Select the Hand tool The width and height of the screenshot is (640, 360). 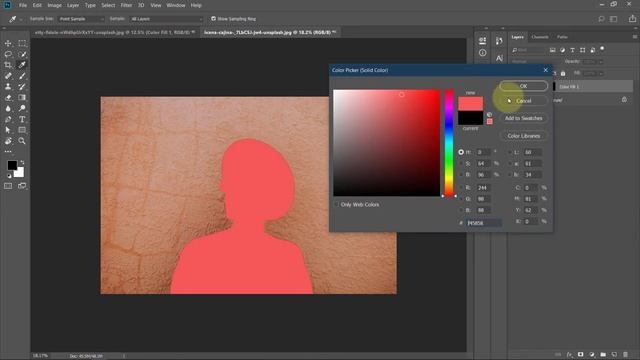[x=8, y=141]
